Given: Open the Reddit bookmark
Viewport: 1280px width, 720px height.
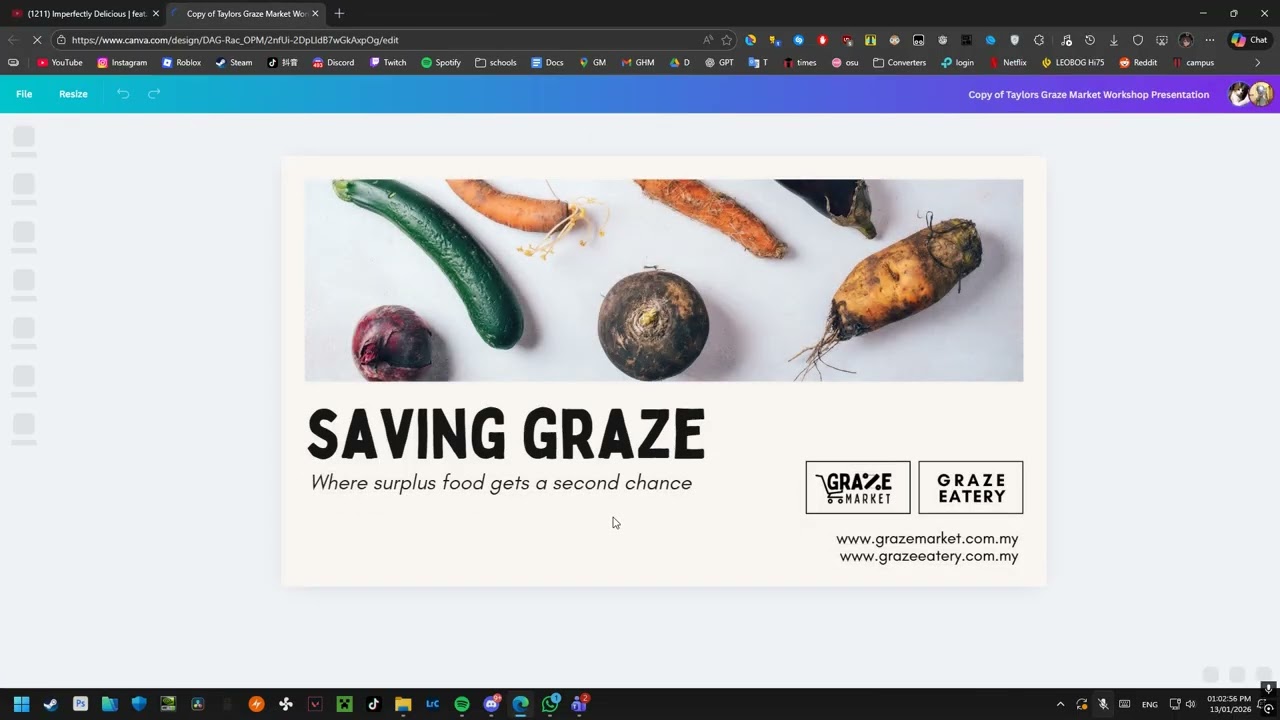Looking at the screenshot, I should [x=1138, y=63].
